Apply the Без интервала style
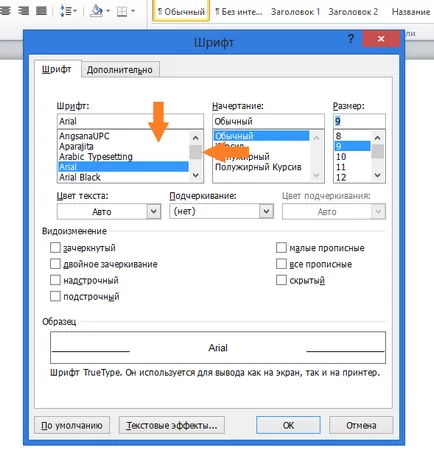434x456 pixels. click(239, 12)
